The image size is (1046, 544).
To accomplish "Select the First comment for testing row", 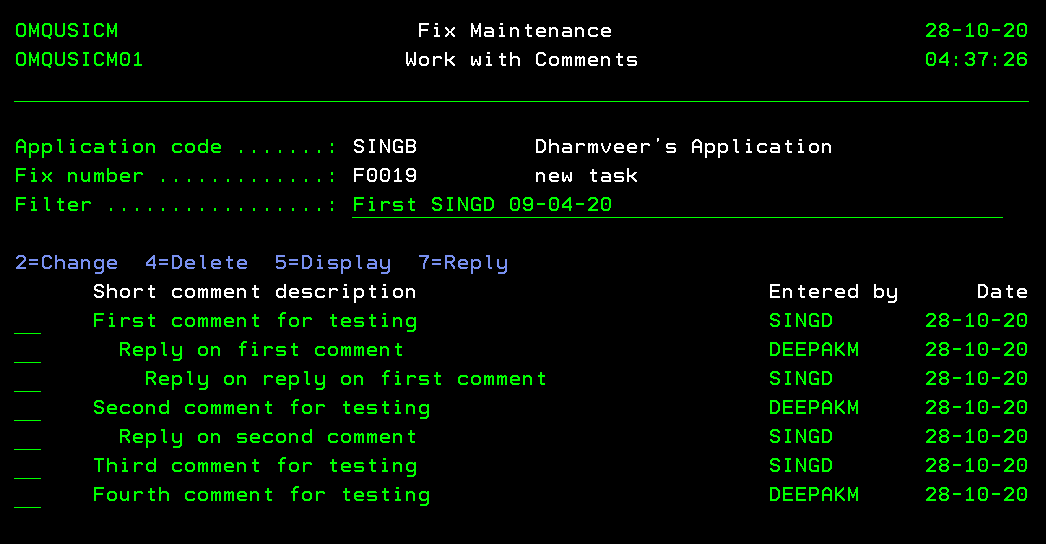I will [254, 321].
